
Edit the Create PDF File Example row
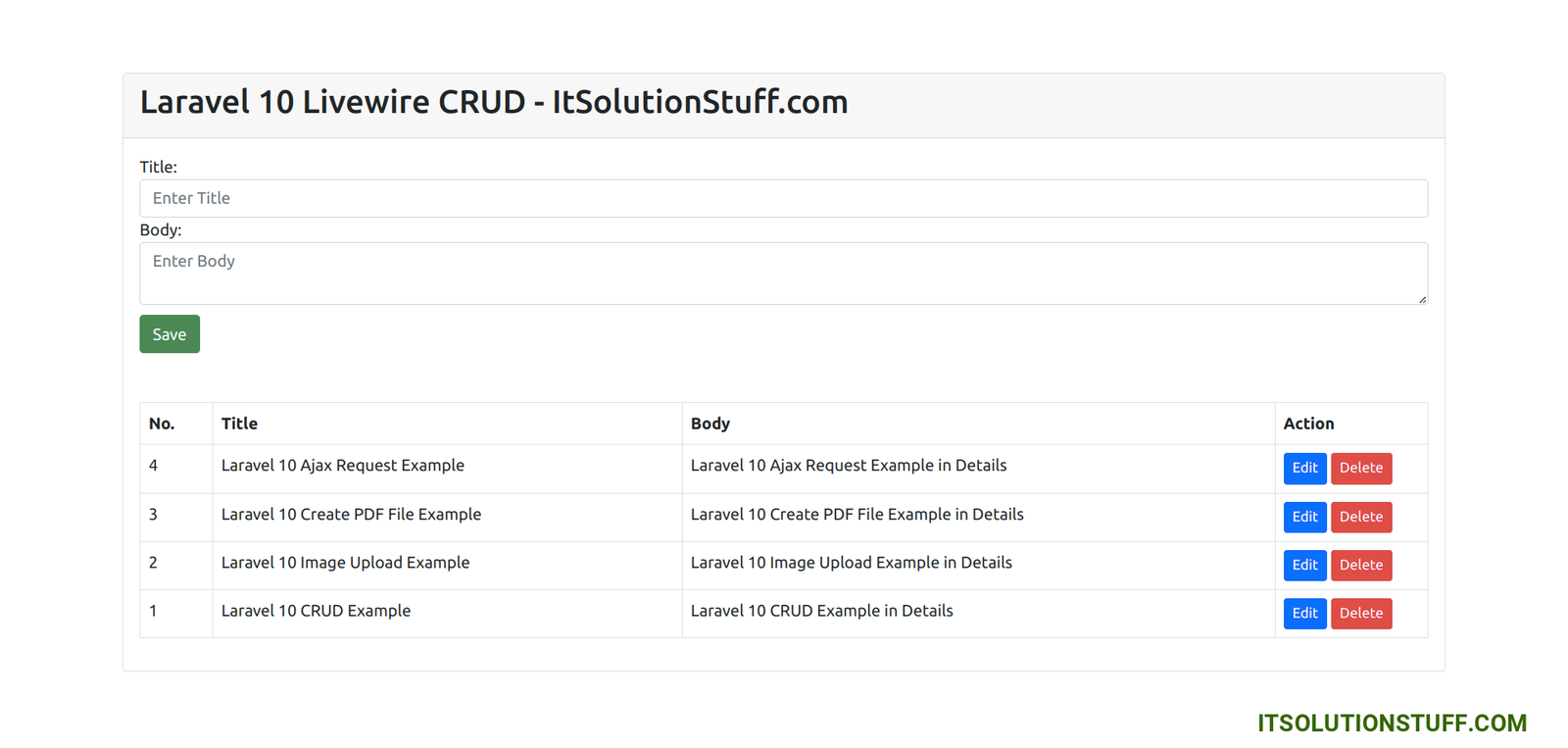[x=1304, y=517]
